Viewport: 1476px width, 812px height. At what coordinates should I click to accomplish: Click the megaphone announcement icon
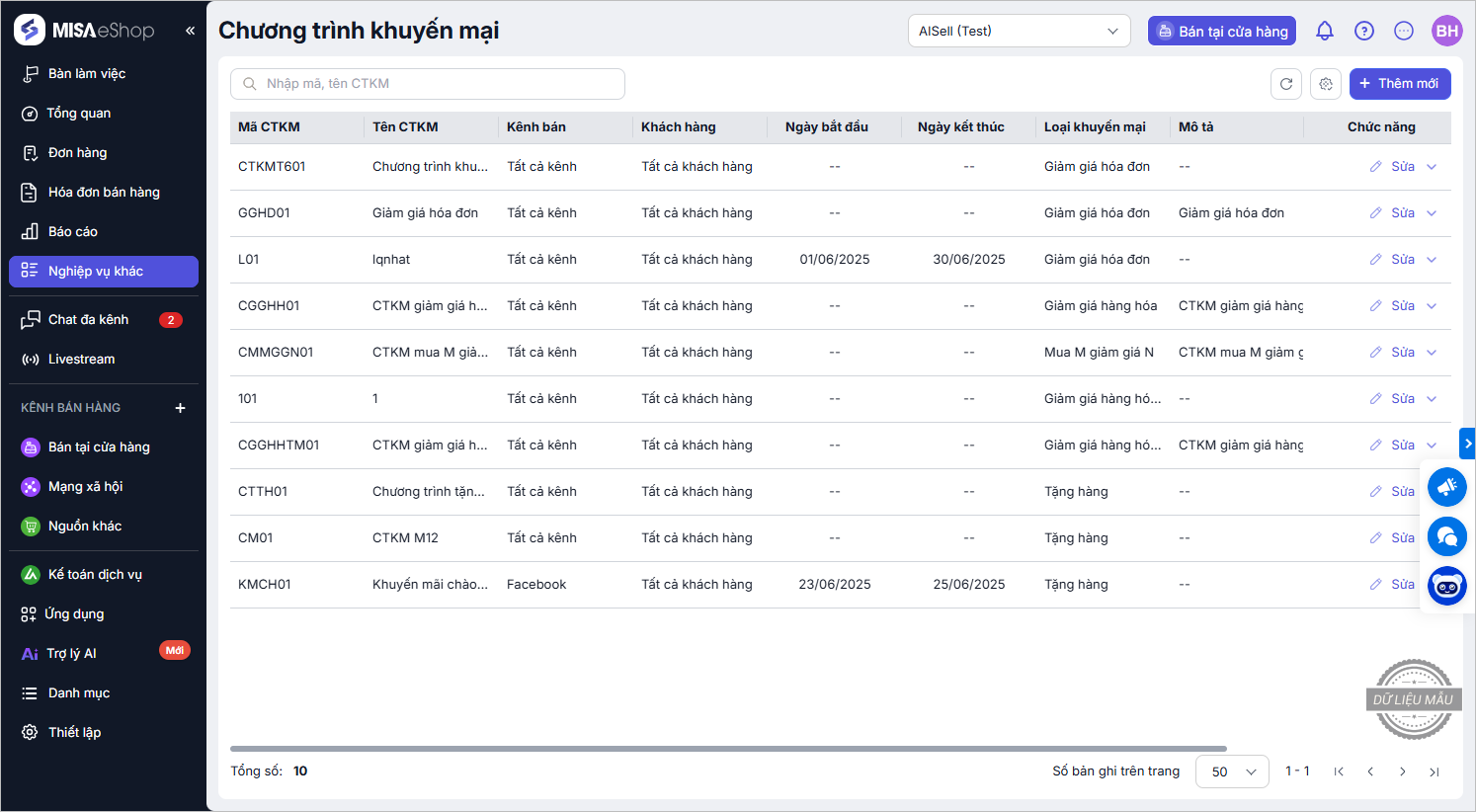1447,487
